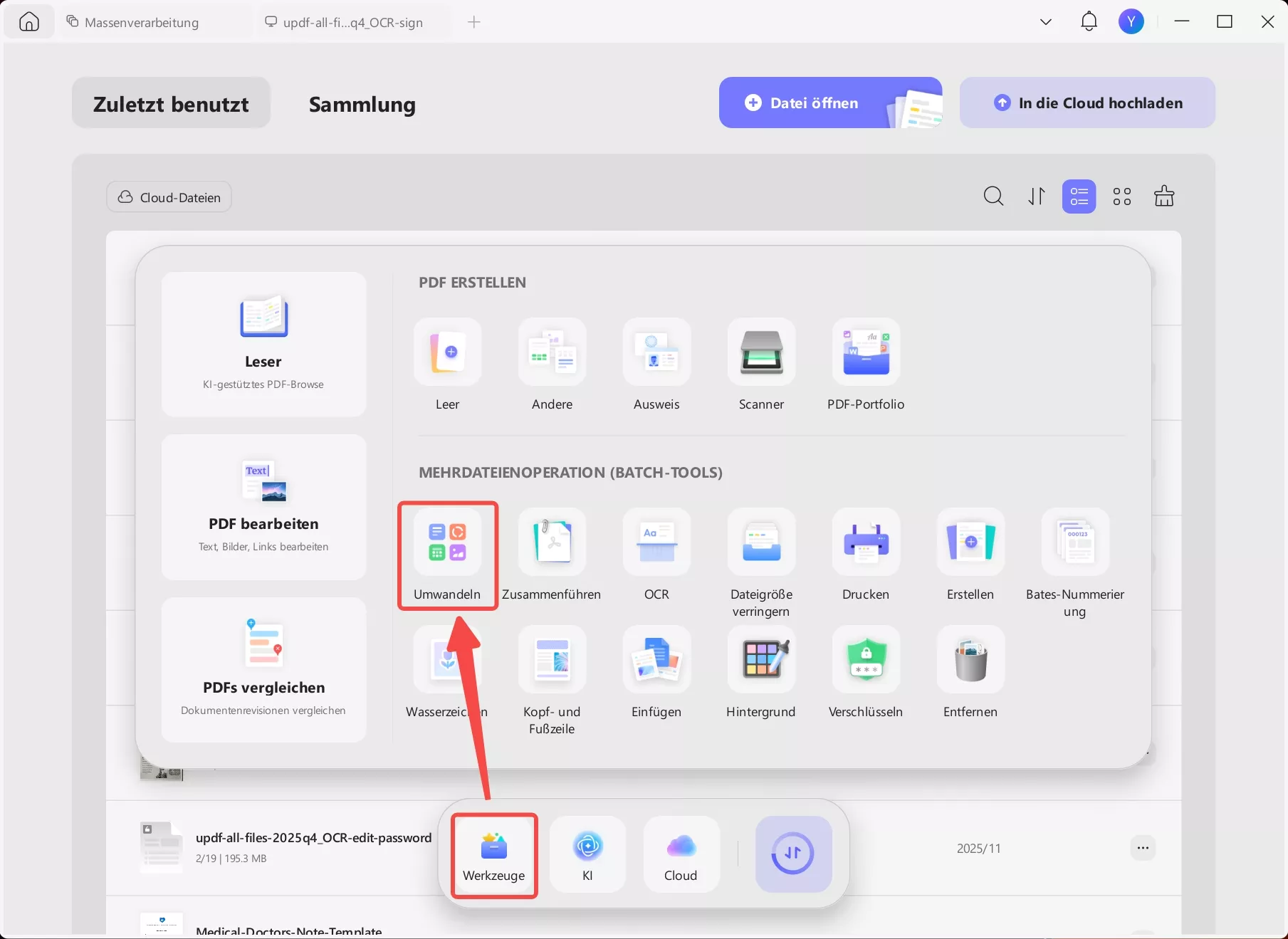1288x939 pixels.
Task: Select Werkzeuge in the bottom dock
Action: click(493, 855)
